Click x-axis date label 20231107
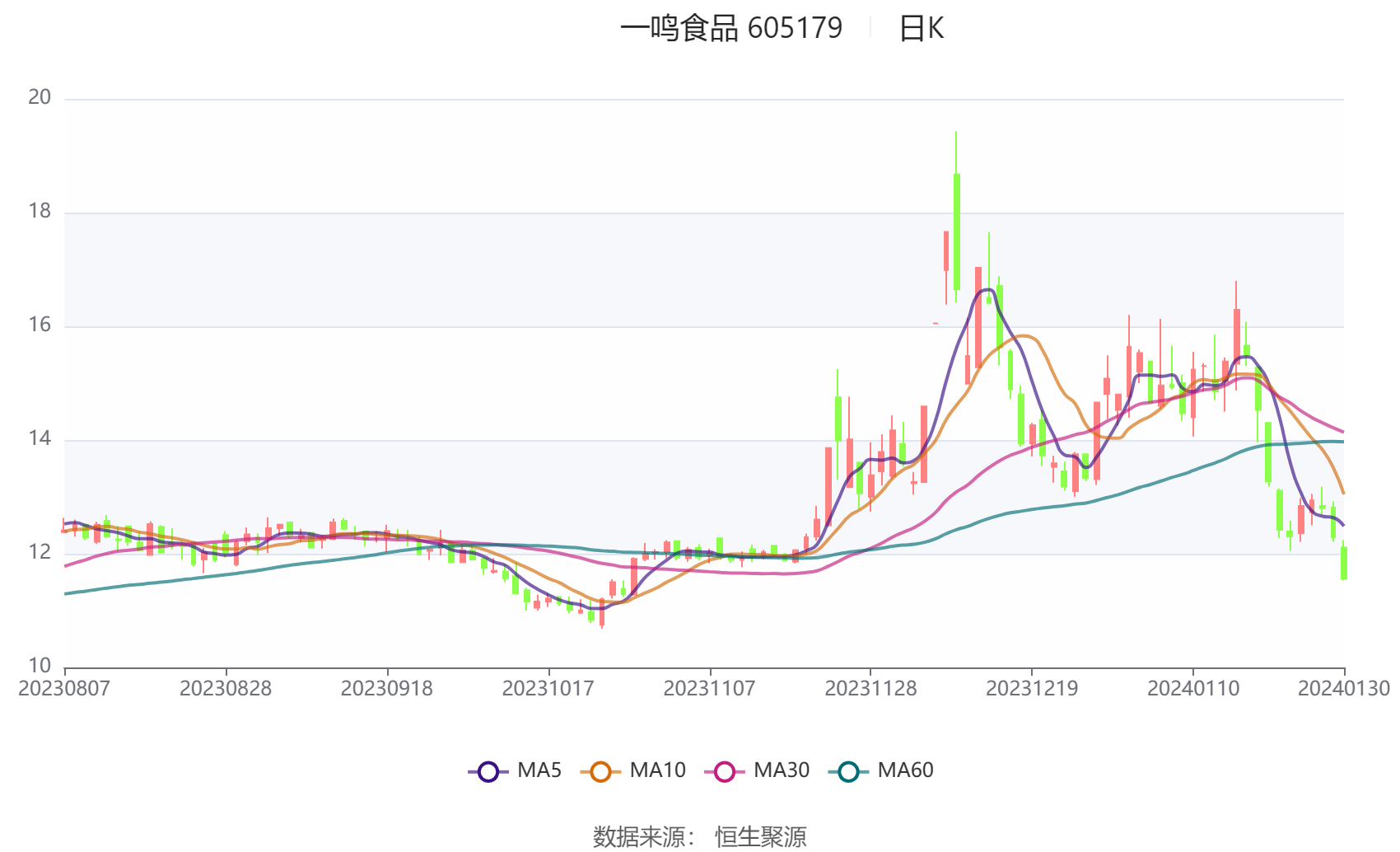Image resolution: width=1400 pixels, height=852 pixels. click(710, 688)
